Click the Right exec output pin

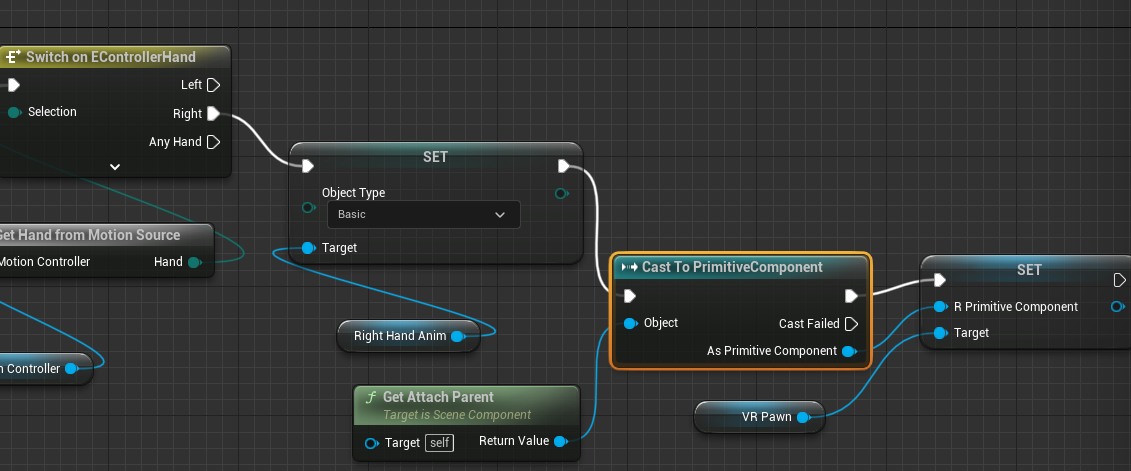point(214,113)
